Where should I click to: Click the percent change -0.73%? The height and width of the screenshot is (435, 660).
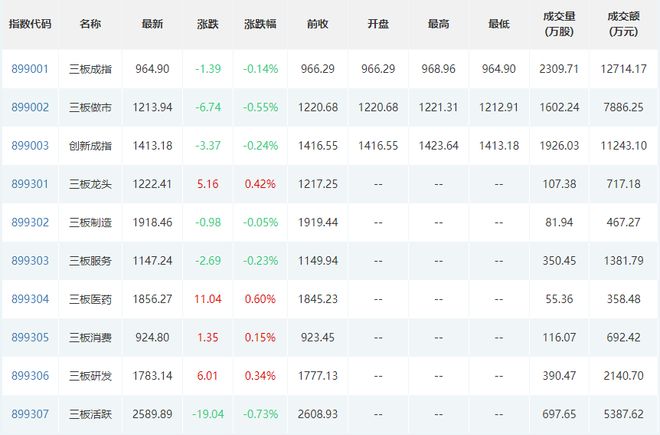pos(260,414)
